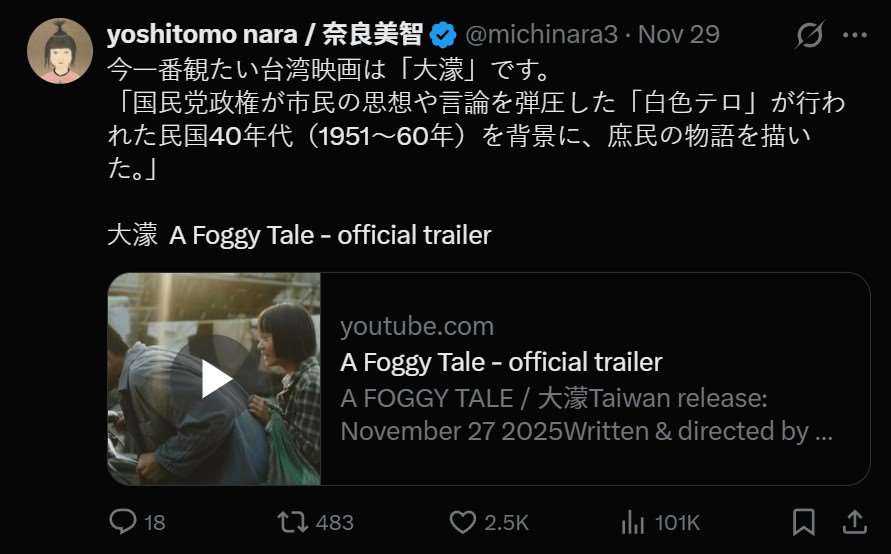Image resolution: width=891 pixels, height=554 pixels.
Task: Share the tweet using the share icon
Action: pyautogui.click(x=855, y=522)
